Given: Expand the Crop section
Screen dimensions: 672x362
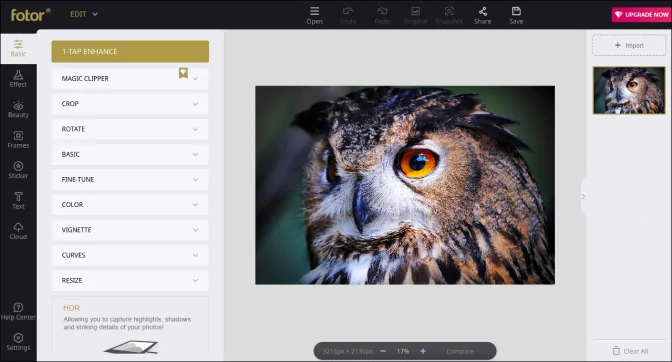Looking at the screenshot, I should click(130, 104).
